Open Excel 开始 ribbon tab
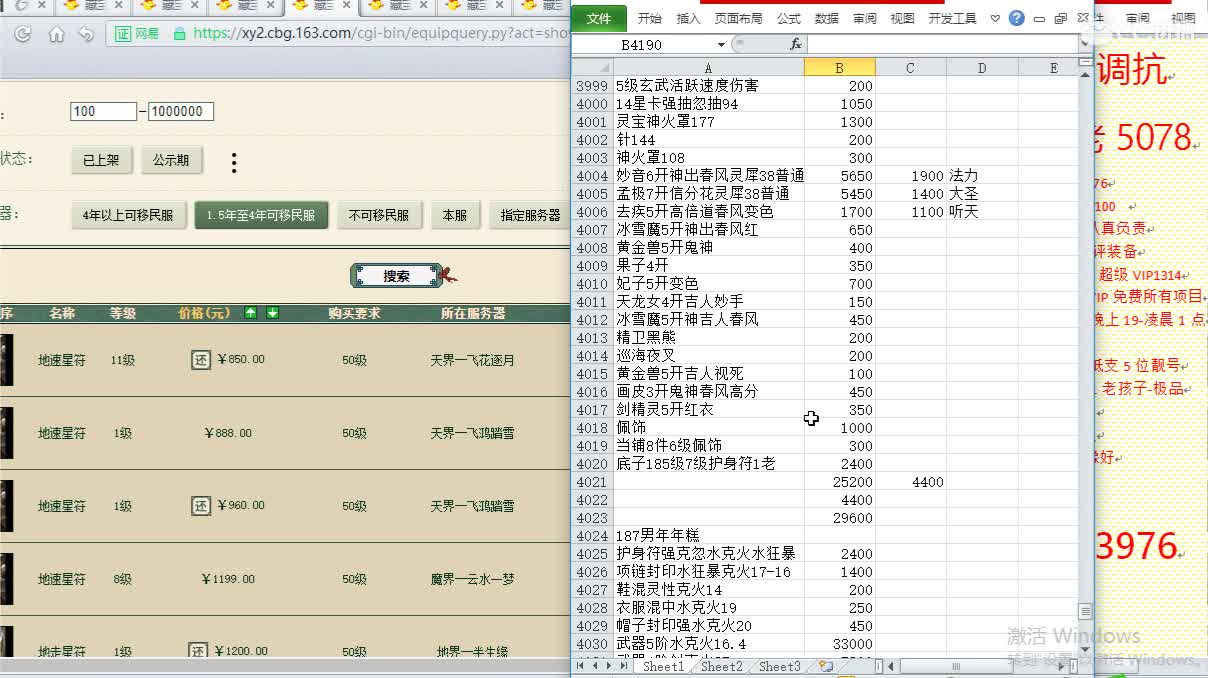This screenshot has height=678, width=1208. tap(650, 18)
